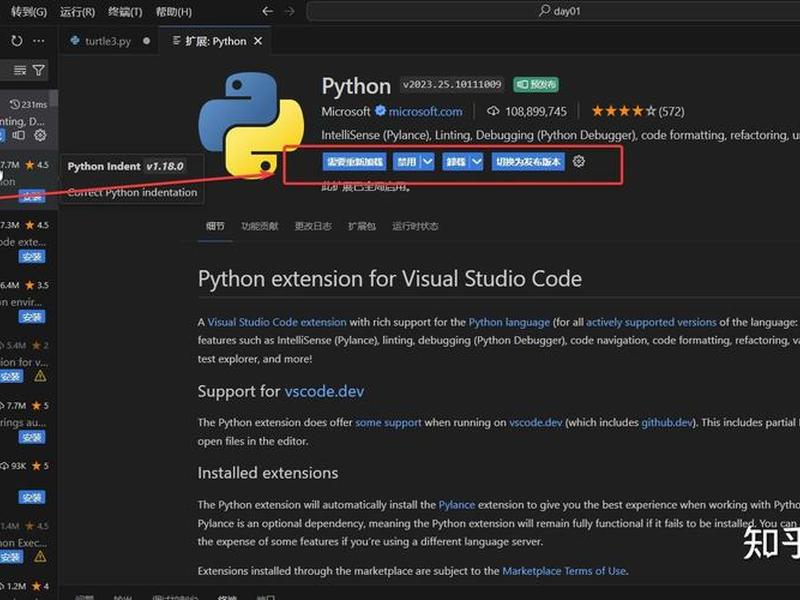Screen dimensions: 800x600
Task: Click the green pre-release badge
Action: pos(536,84)
